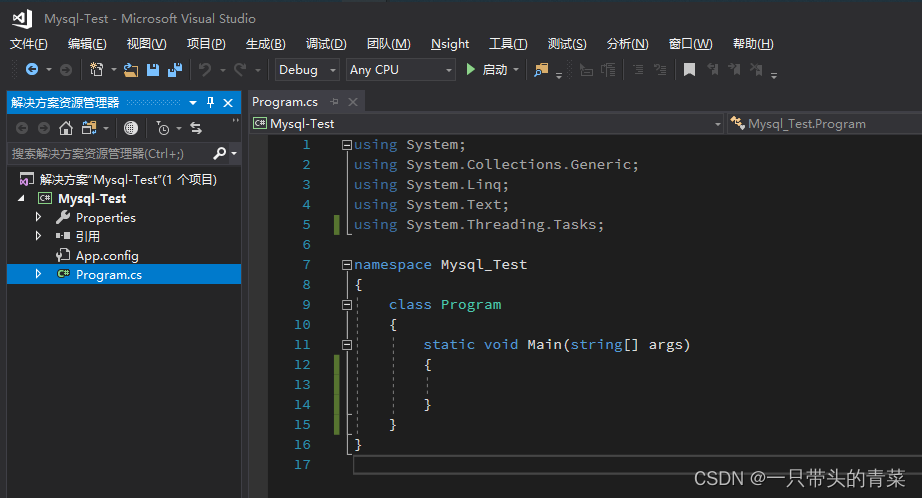Click the clear bookmarks icon
The width and height of the screenshot is (922, 498).
point(756,69)
